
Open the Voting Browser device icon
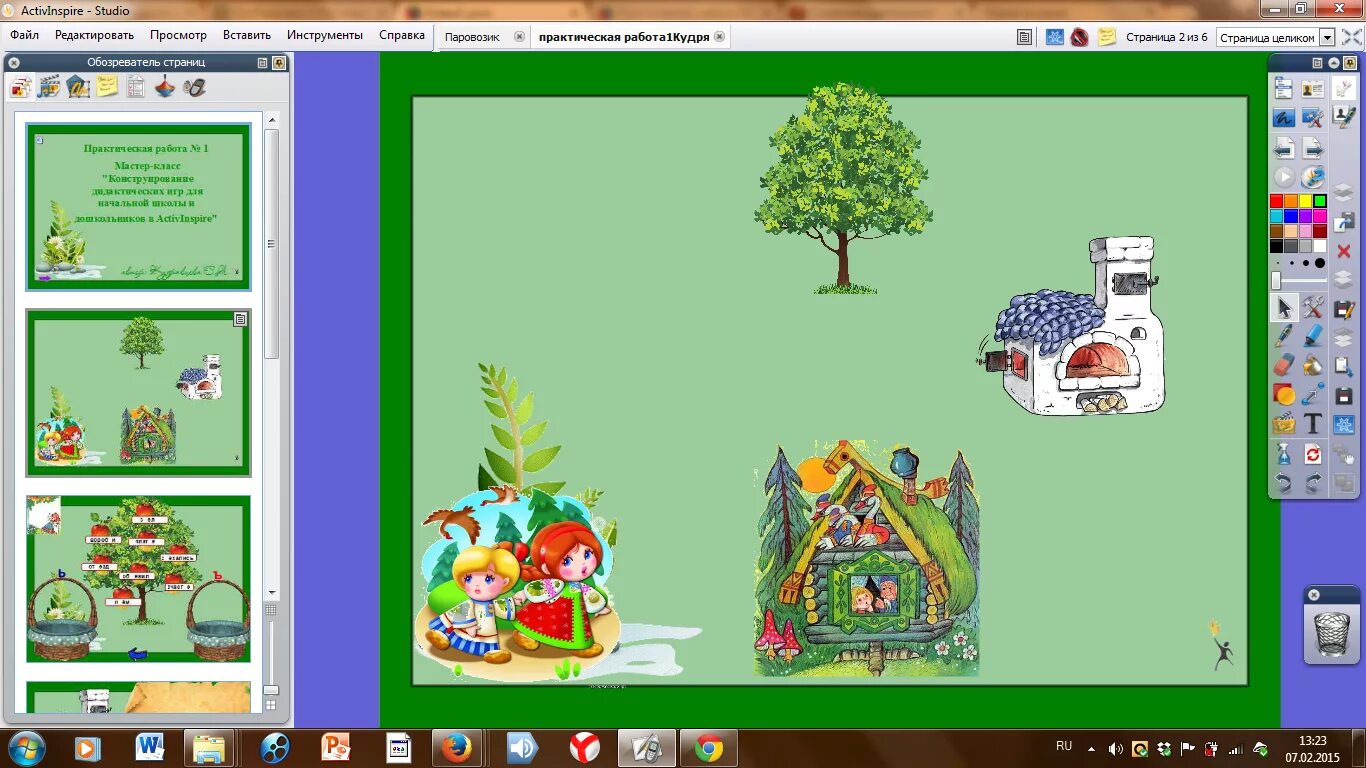(x=194, y=87)
